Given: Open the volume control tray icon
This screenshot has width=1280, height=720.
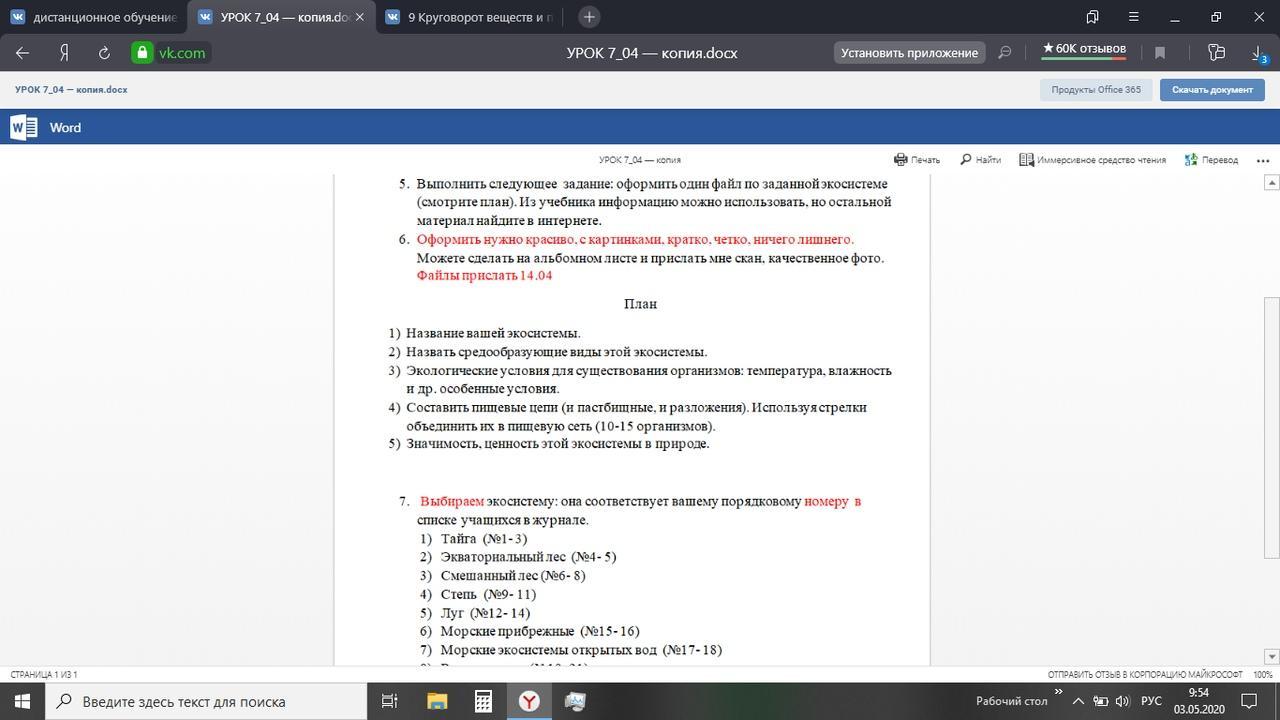Looking at the screenshot, I should [1123, 701].
